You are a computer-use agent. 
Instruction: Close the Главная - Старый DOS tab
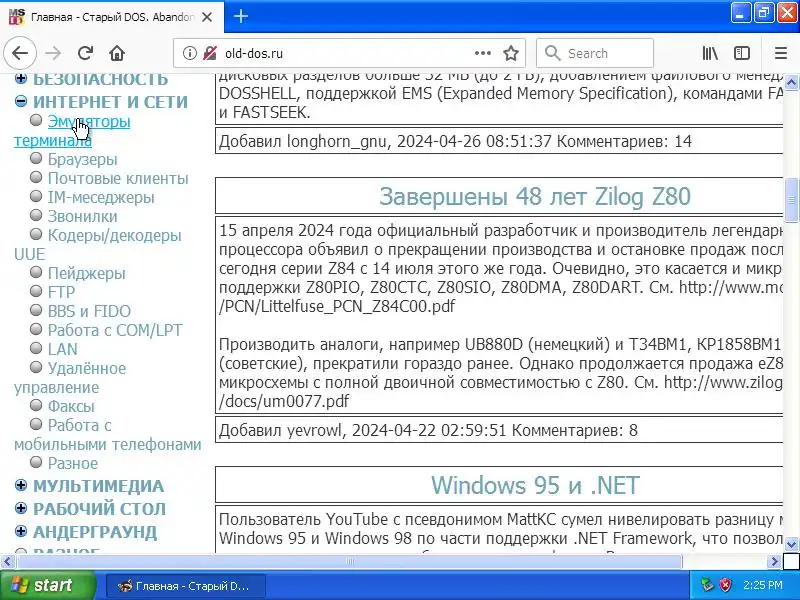pyautogui.click(x=207, y=17)
